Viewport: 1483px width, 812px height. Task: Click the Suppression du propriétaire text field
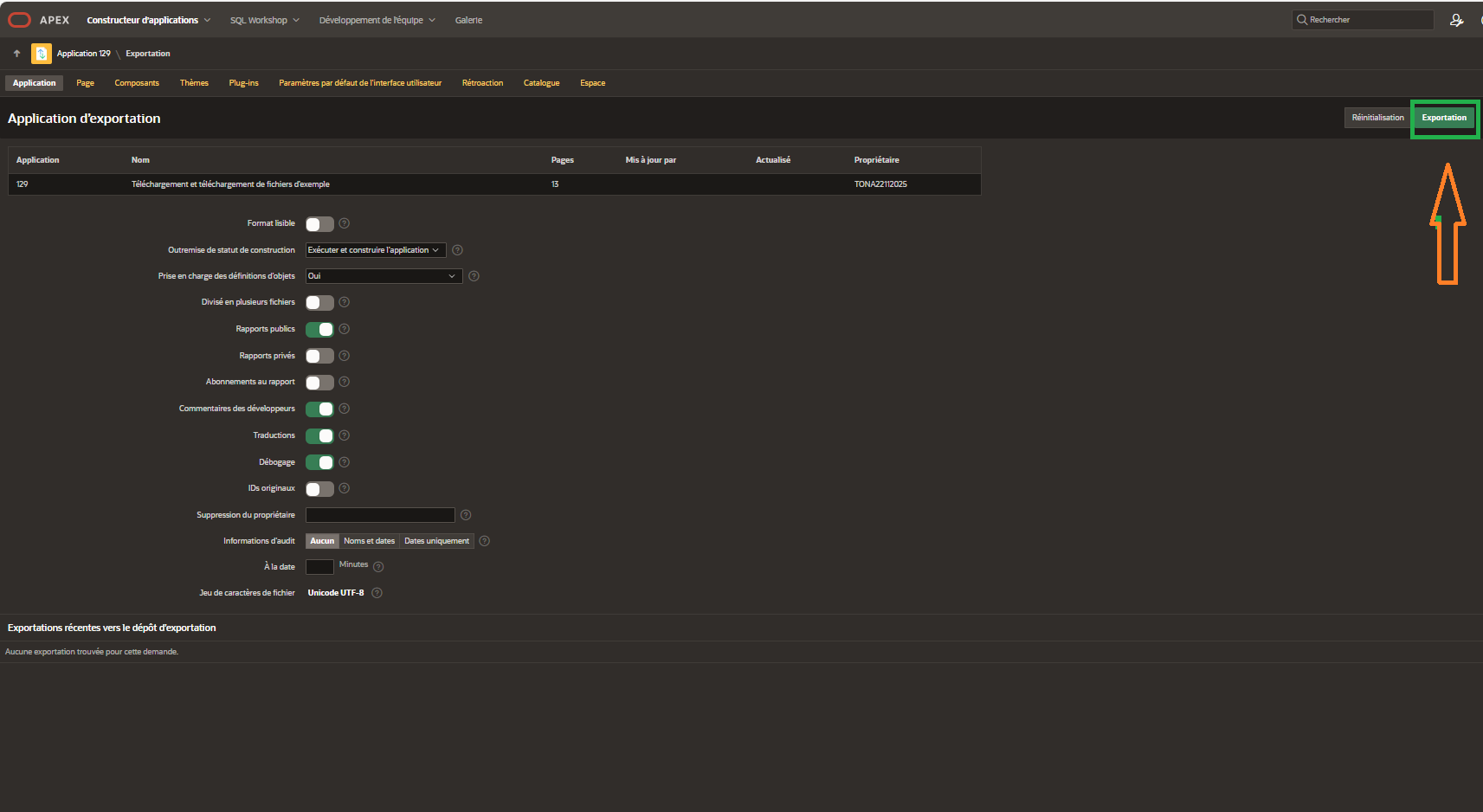click(x=380, y=515)
